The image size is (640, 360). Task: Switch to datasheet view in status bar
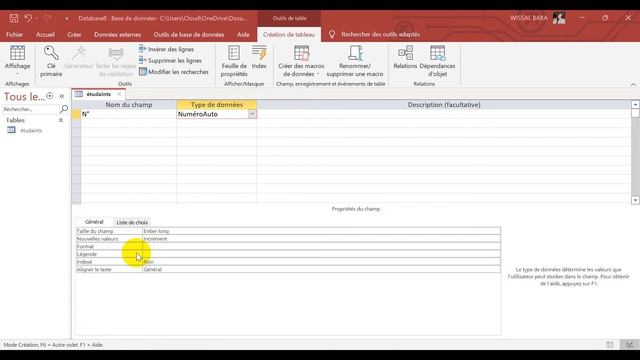coord(610,345)
